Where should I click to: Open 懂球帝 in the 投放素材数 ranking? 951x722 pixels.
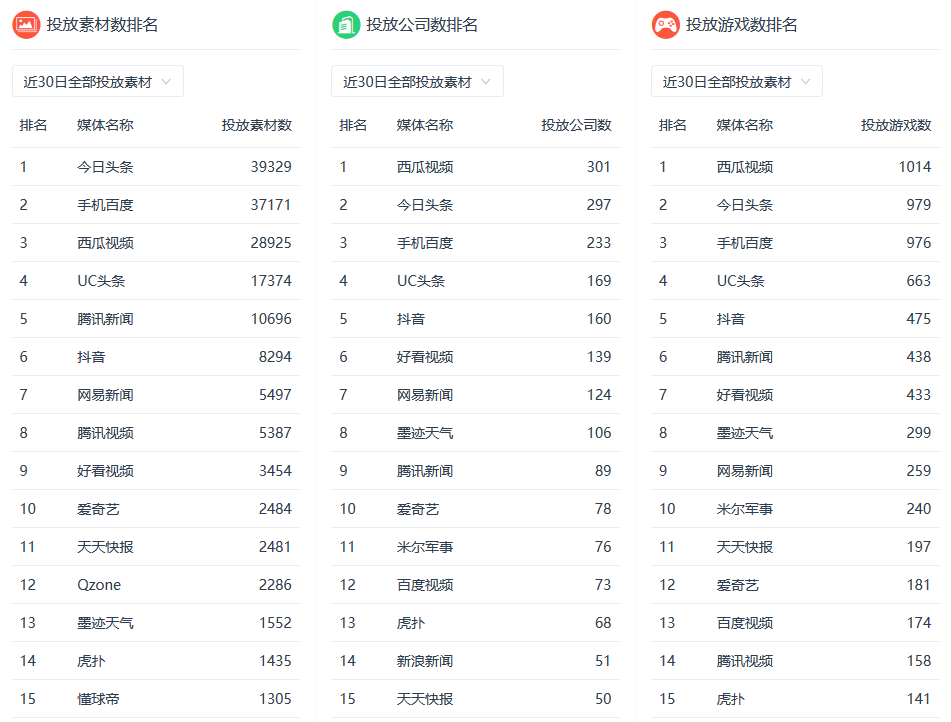click(99, 699)
